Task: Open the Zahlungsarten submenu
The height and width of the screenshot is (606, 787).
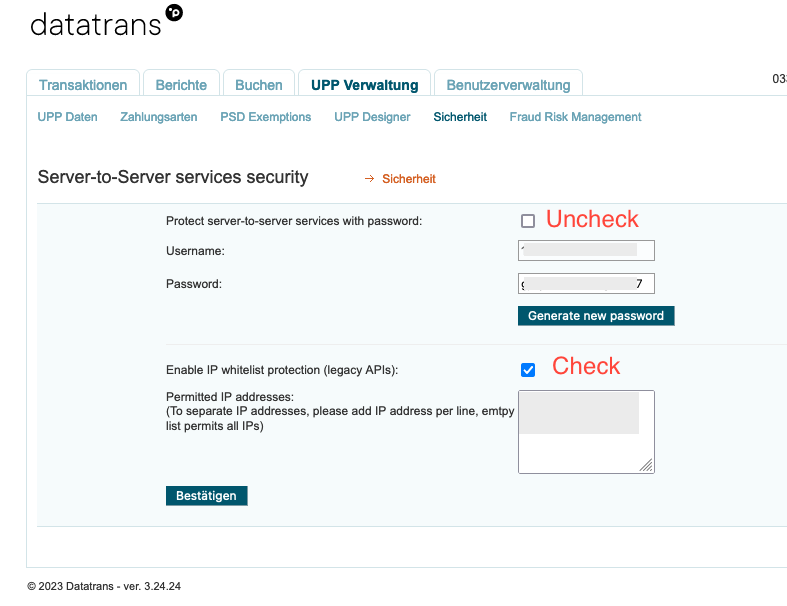Action: pos(159,117)
